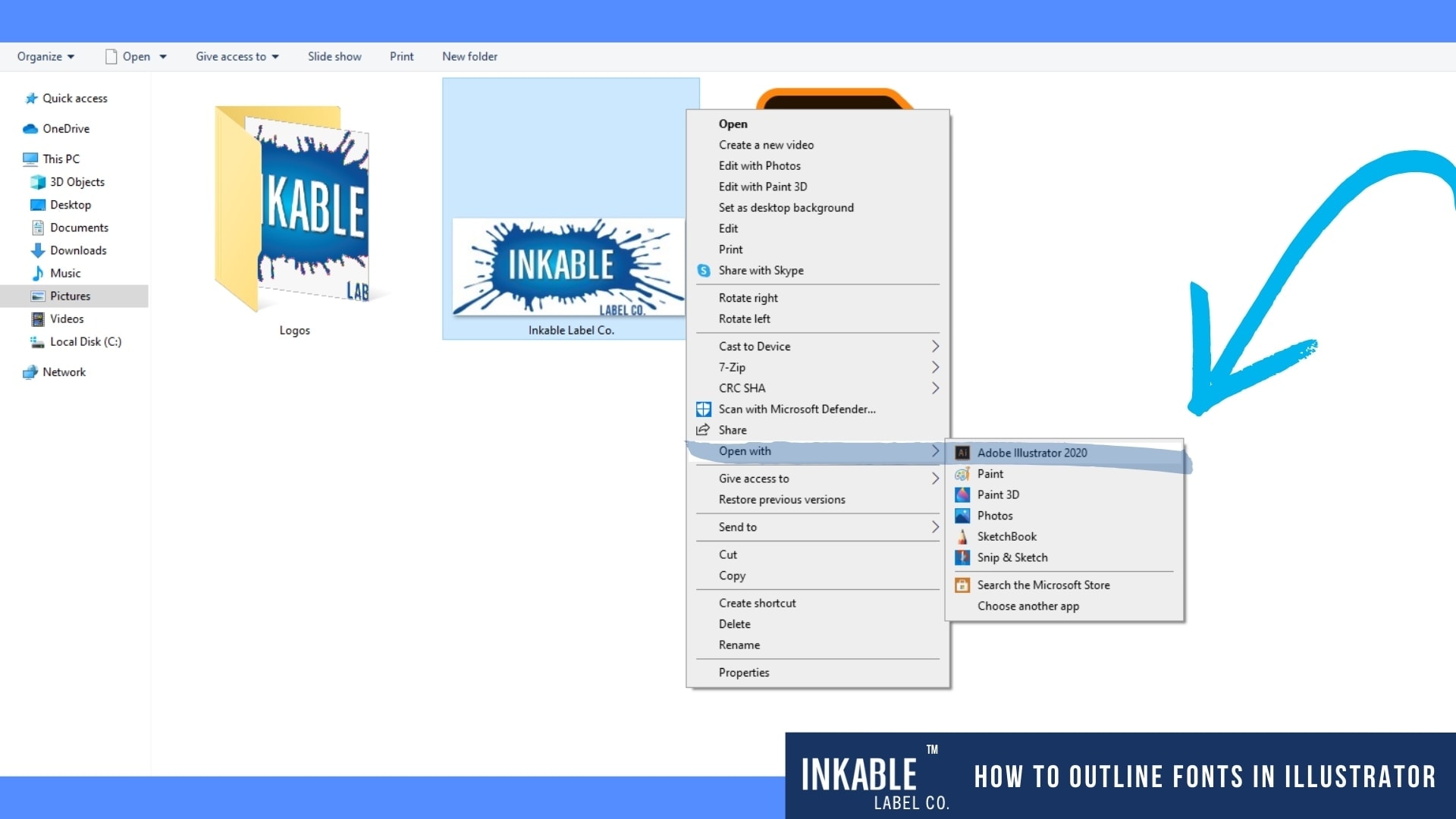
Task: Select Rotate right from context menu
Action: (748, 298)
